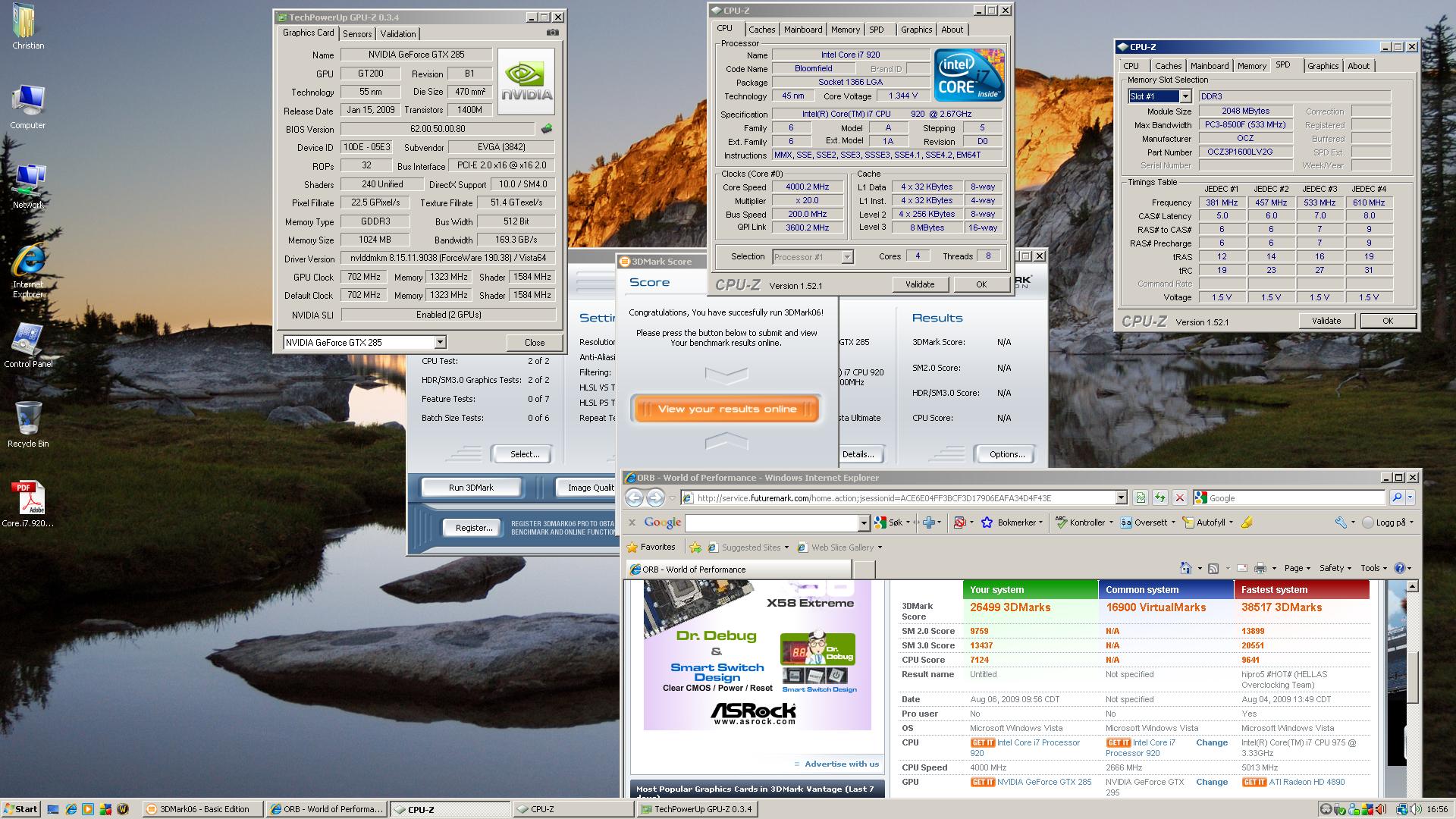Click the Google Toolbar wrench settings icon
This screenshot has width=1456, height=819.
(x=1341, y=522)
